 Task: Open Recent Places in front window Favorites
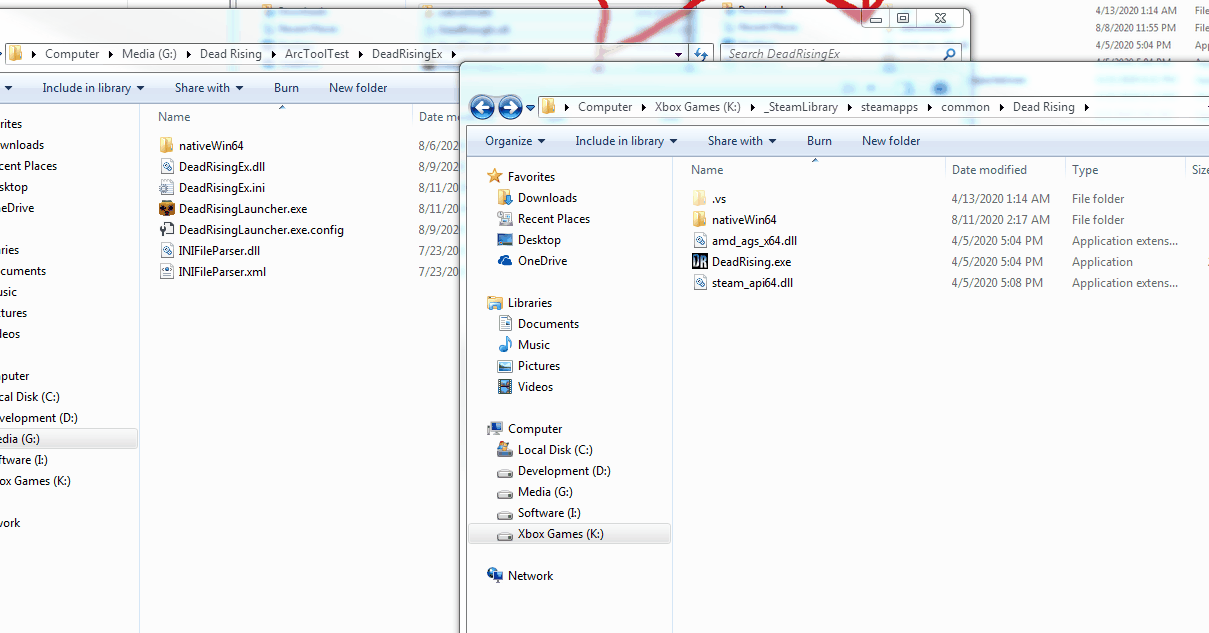point(553,219)
